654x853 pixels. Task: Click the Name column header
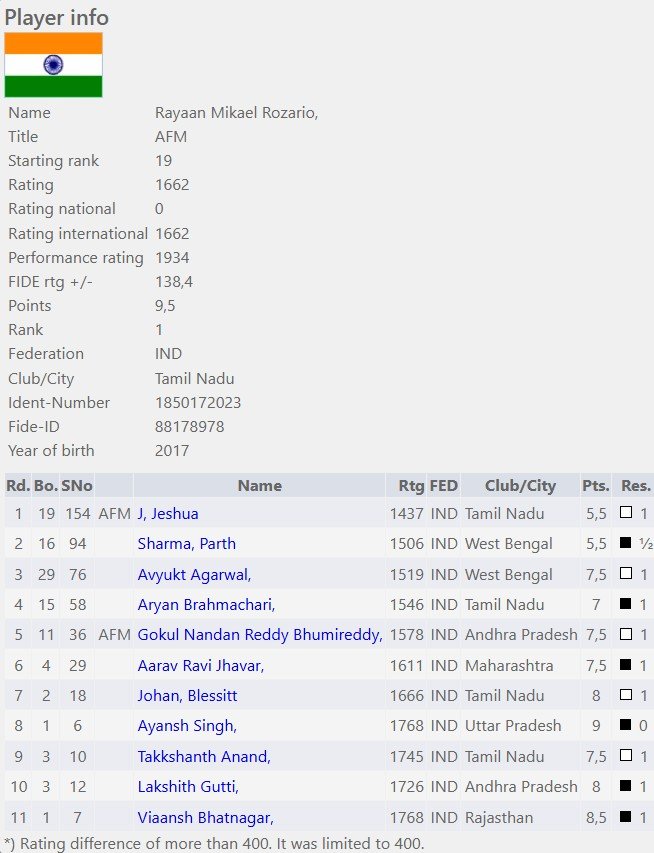260,485
